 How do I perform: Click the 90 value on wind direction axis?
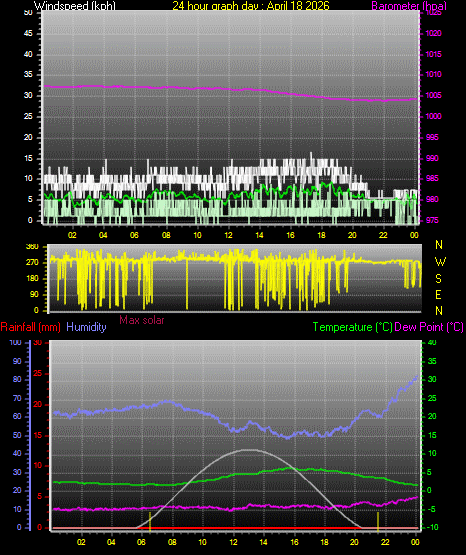(34, 294)
